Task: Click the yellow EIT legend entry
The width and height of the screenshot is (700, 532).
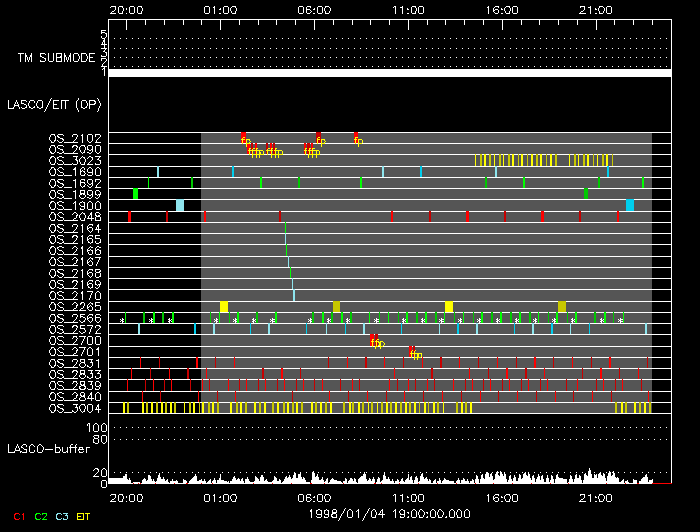Action: tap(83, 517)
